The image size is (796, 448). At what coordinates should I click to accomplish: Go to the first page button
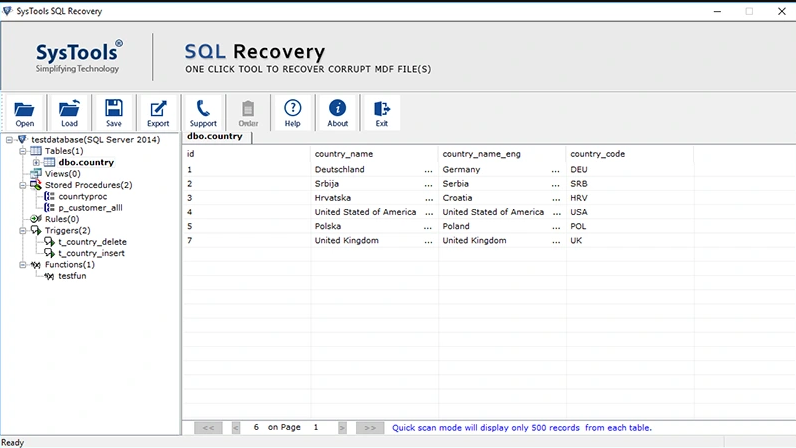pos(209,427)
